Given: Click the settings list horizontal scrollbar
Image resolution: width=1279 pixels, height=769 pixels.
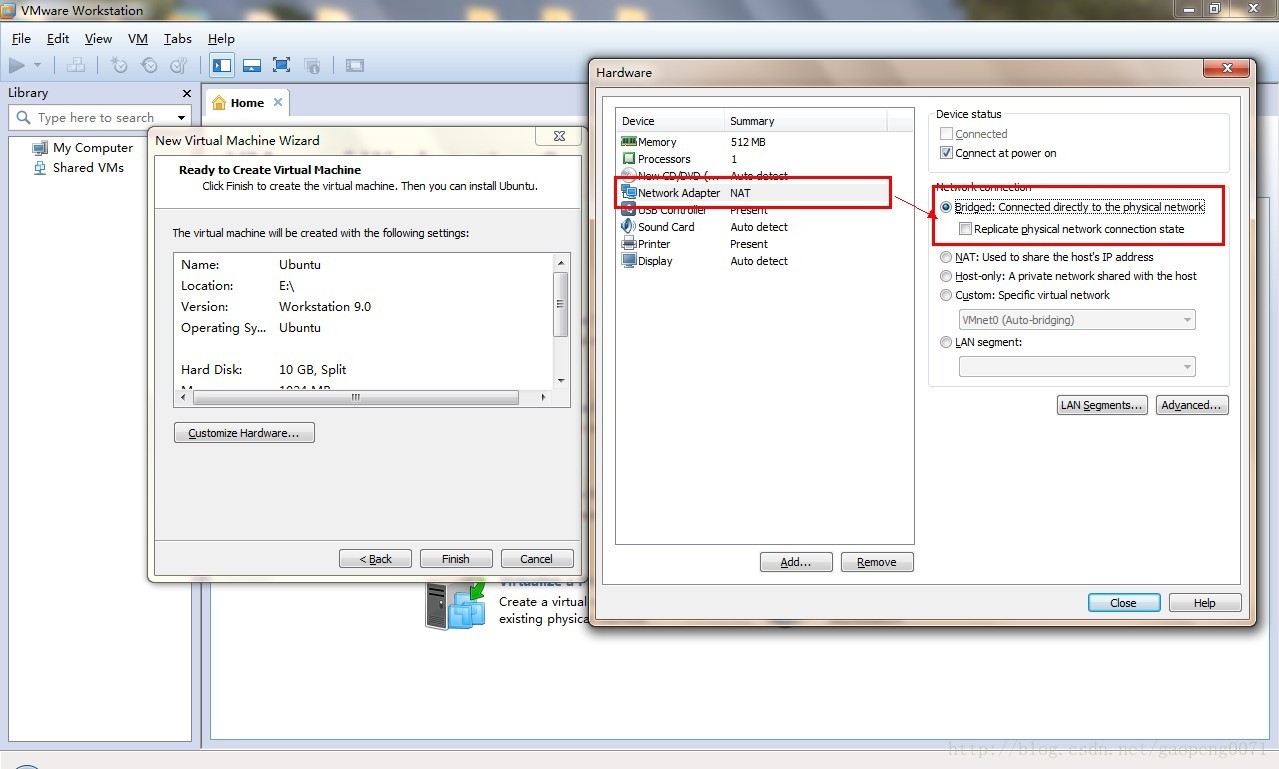Looking at the screenshot, I should click(x=357, y=397).
